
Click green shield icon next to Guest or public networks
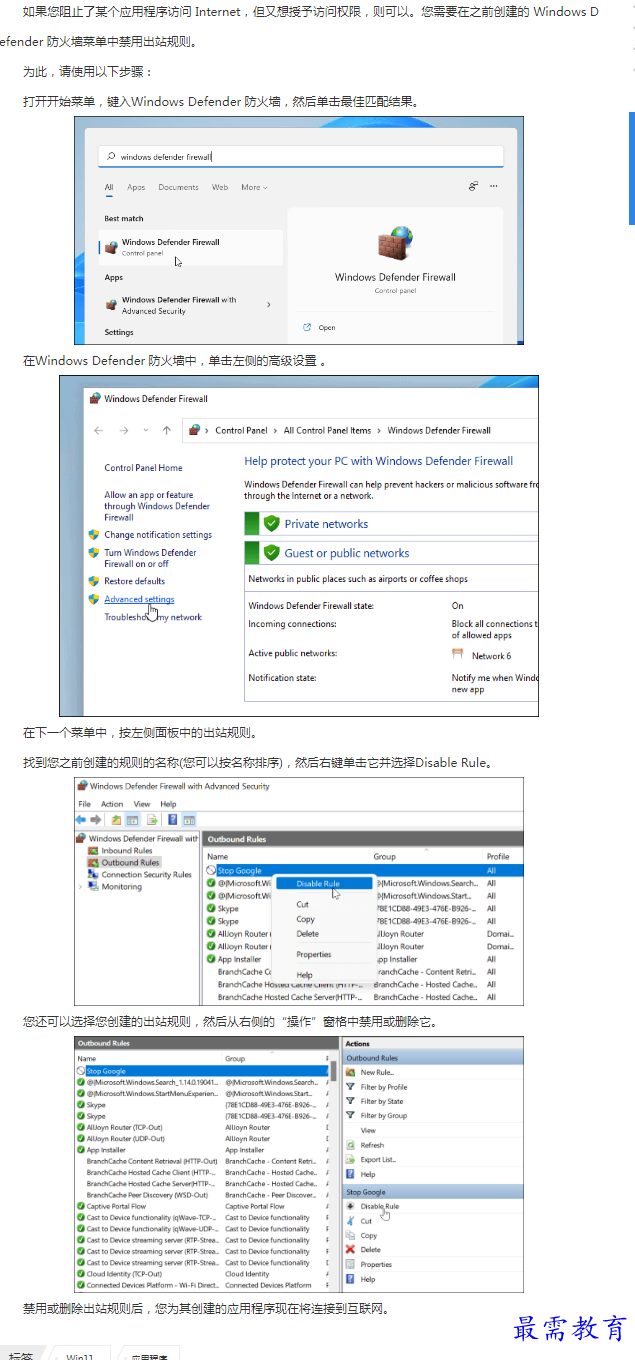coord(270,552)
